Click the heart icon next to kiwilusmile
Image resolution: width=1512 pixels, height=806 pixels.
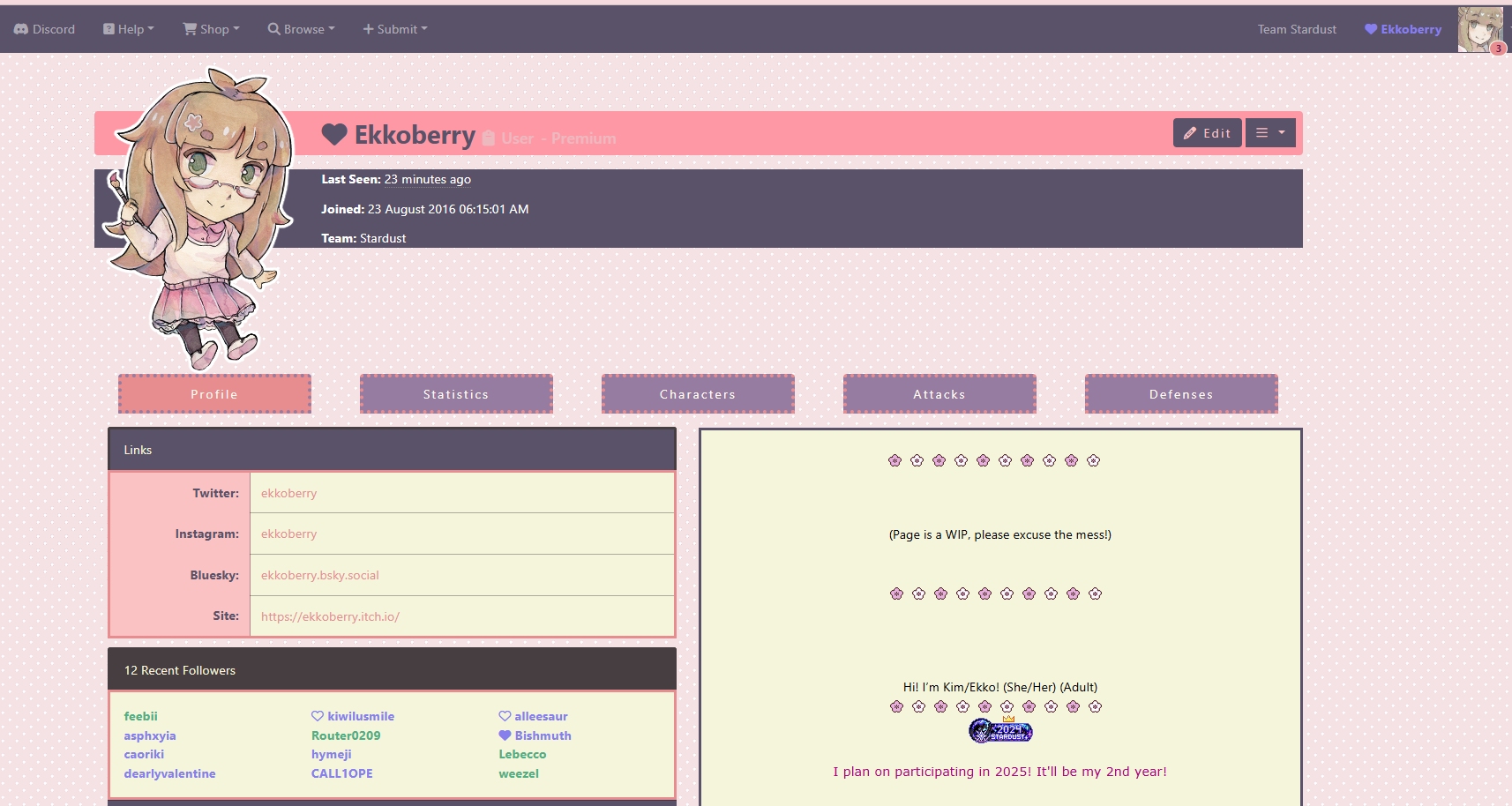[318, 716]
